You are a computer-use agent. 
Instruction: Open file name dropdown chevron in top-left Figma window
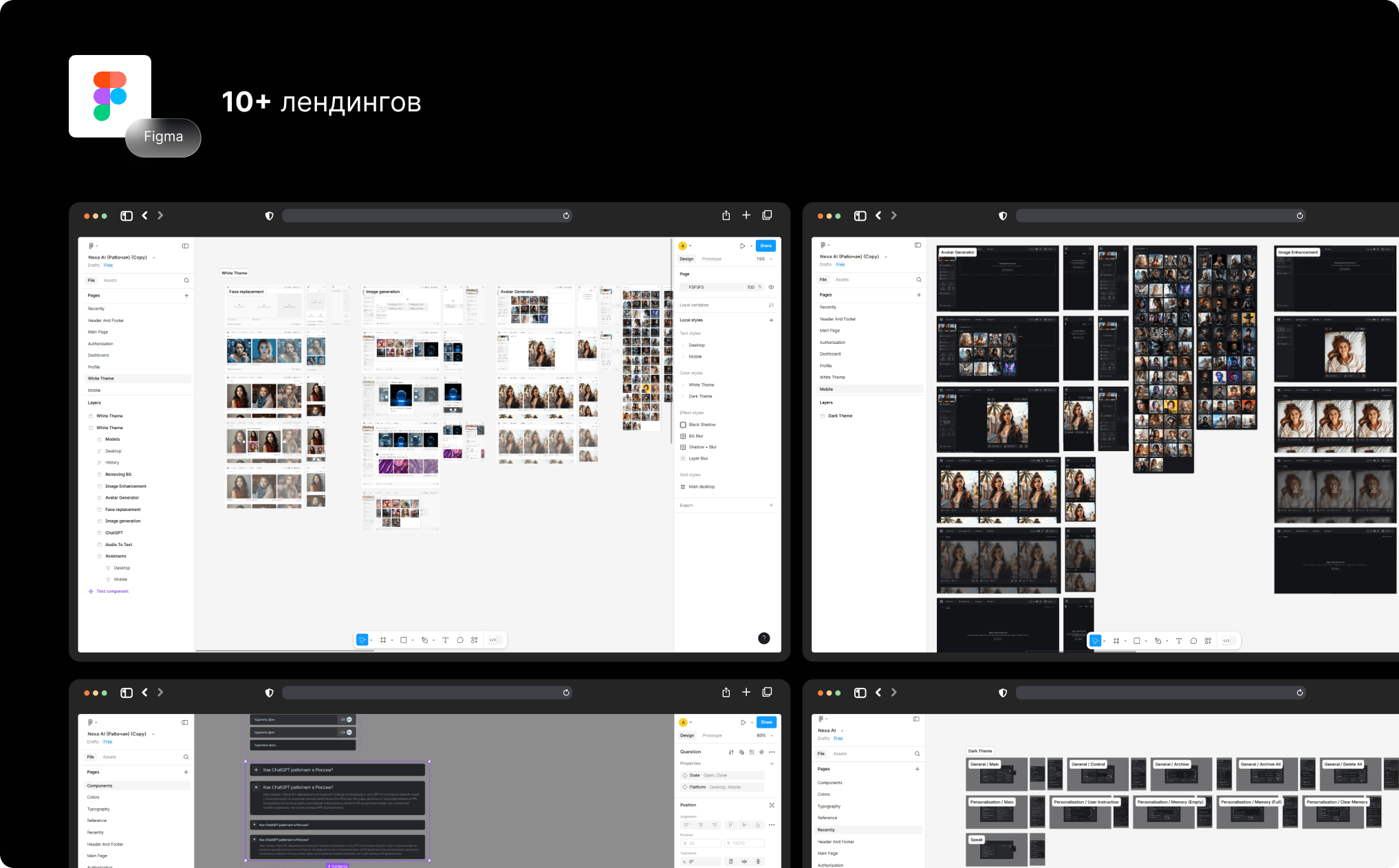pyautogui.click(x=153, y=258)
